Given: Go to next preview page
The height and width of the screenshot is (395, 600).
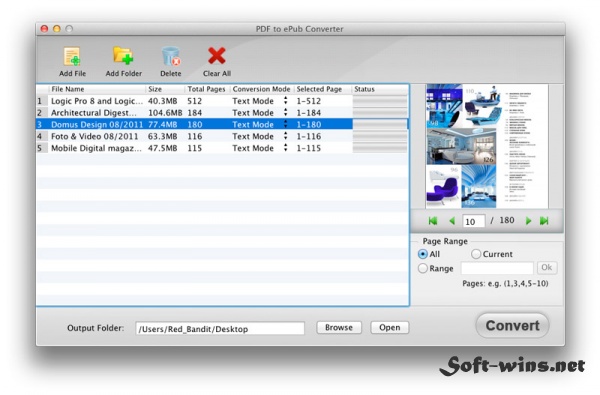Looking at the screenshot, I should pyautogui.click(x=528, y=221).
